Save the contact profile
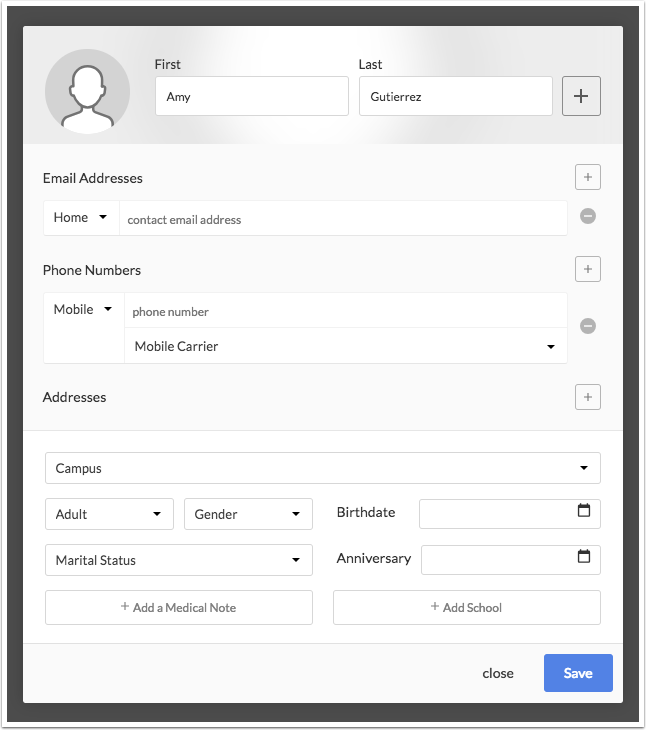 point(578,673)
